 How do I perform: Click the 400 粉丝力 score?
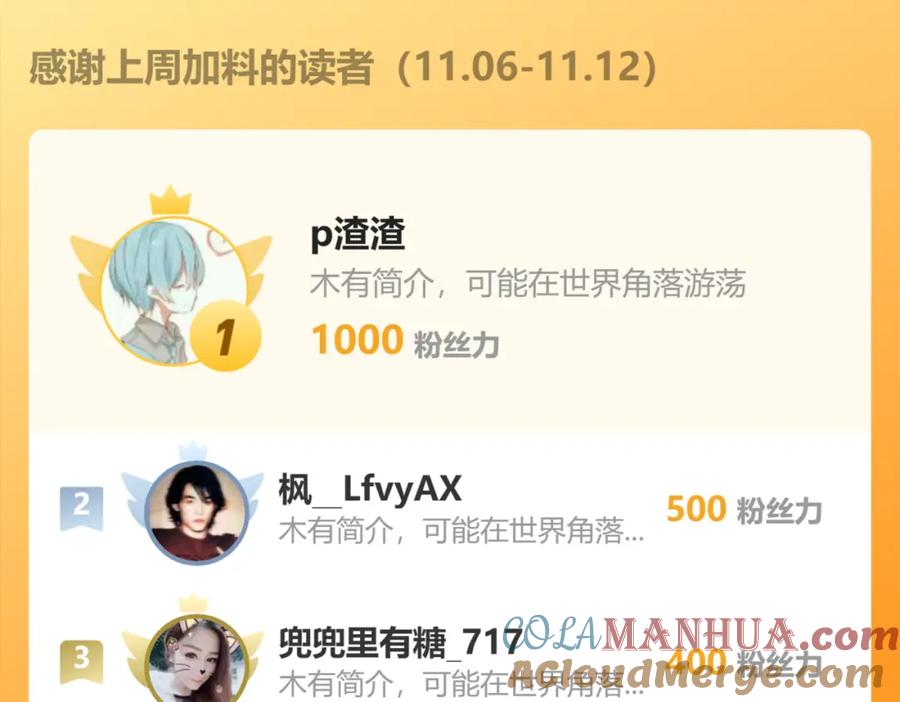[744, 662]
